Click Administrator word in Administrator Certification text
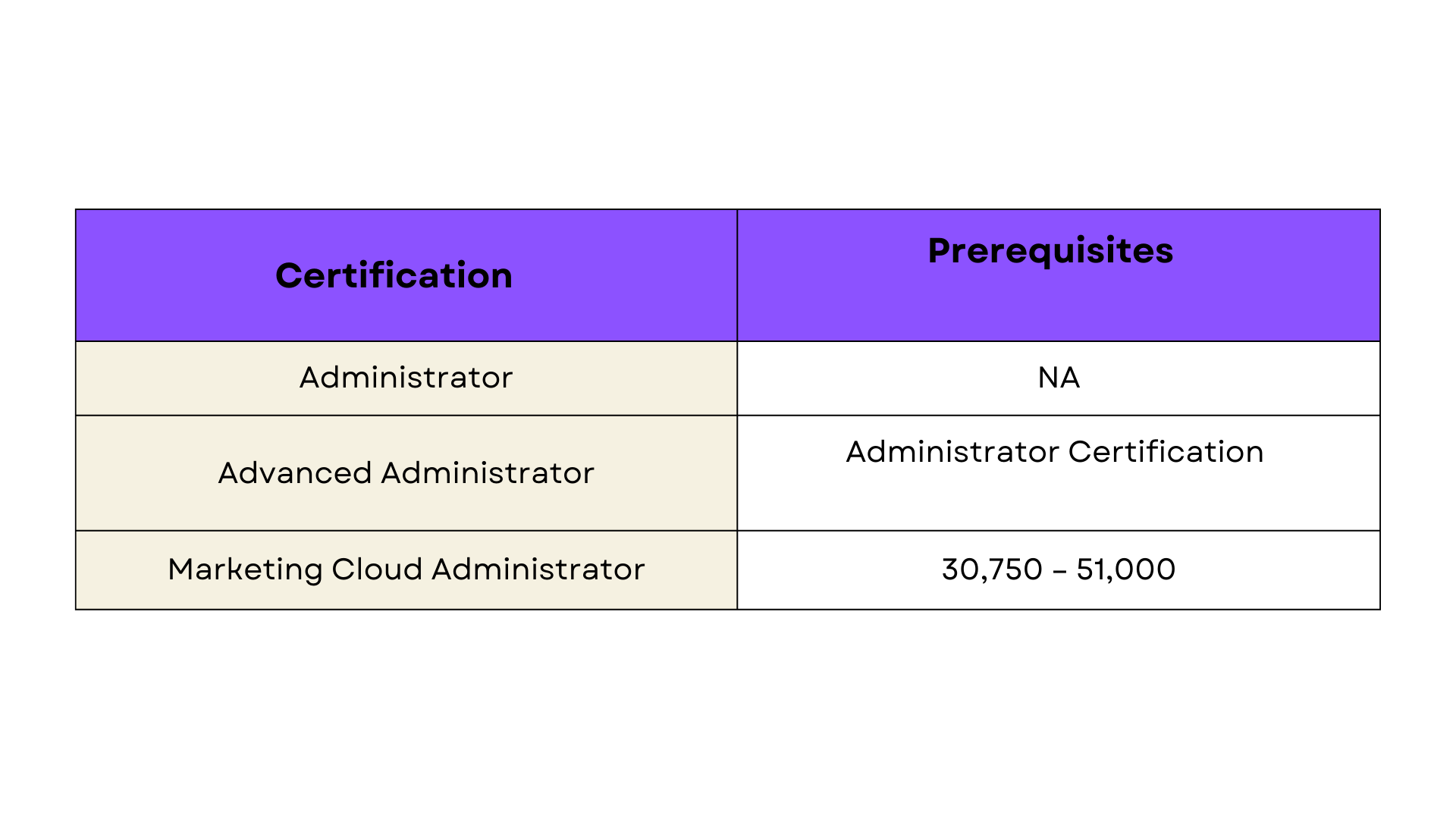1456x819 pixels. tap(952, 452)
